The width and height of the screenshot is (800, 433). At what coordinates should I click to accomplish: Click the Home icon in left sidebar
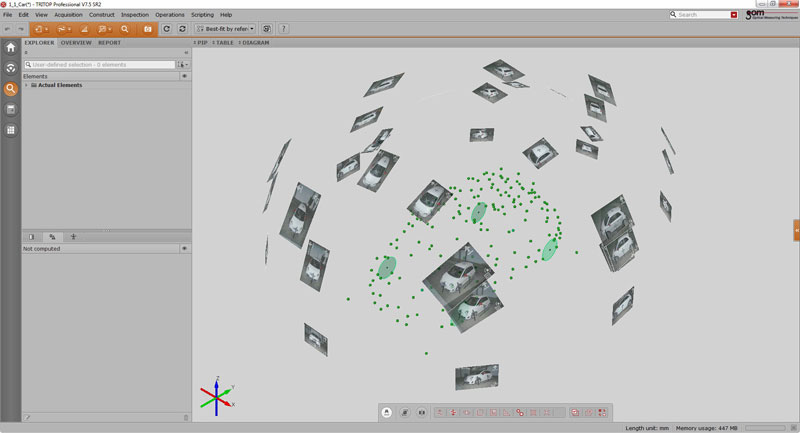(11, 47)
